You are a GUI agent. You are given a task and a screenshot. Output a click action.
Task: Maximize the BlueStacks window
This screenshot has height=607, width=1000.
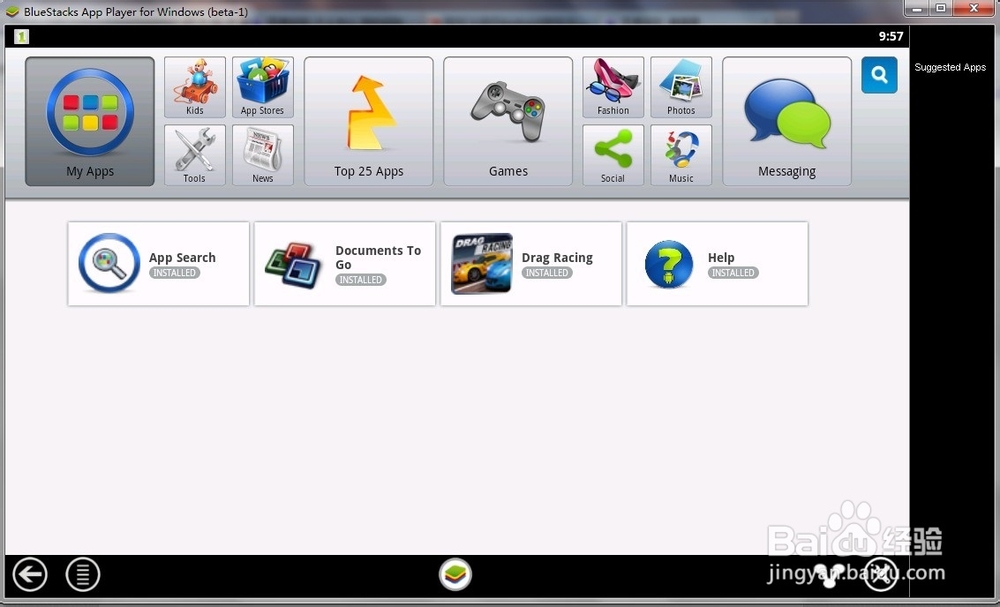click(941, 8)
